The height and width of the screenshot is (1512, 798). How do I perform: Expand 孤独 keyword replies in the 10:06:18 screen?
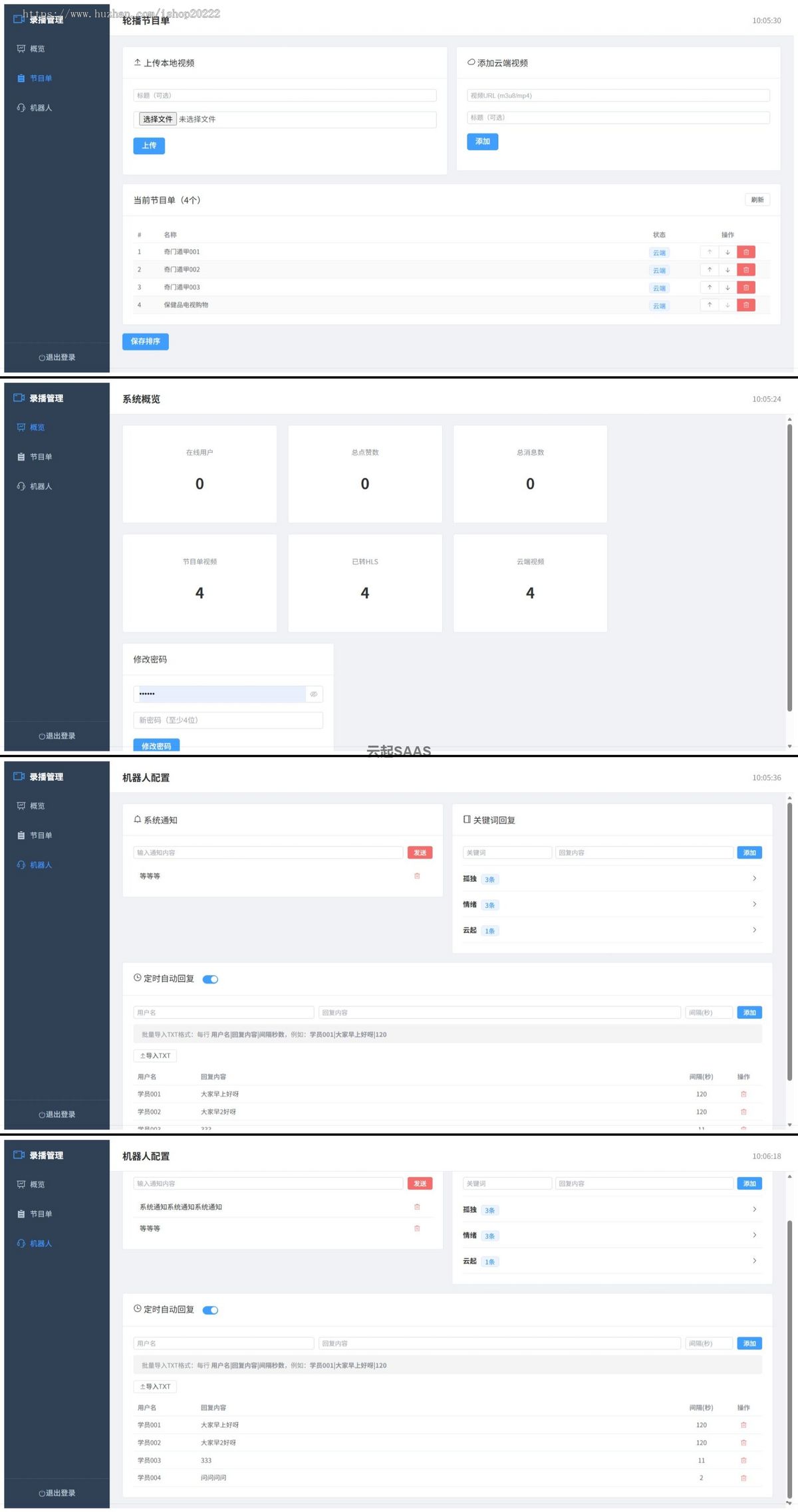click(754, 1210)
